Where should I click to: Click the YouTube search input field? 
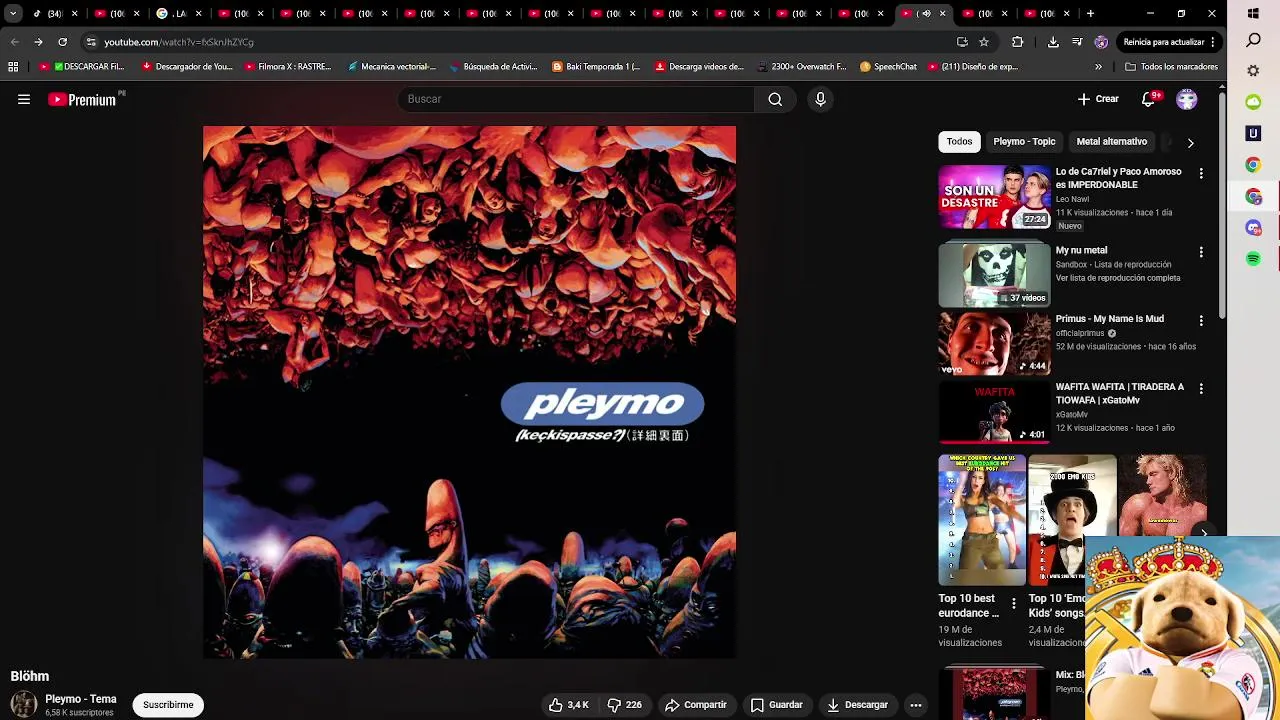coord(576,99)
